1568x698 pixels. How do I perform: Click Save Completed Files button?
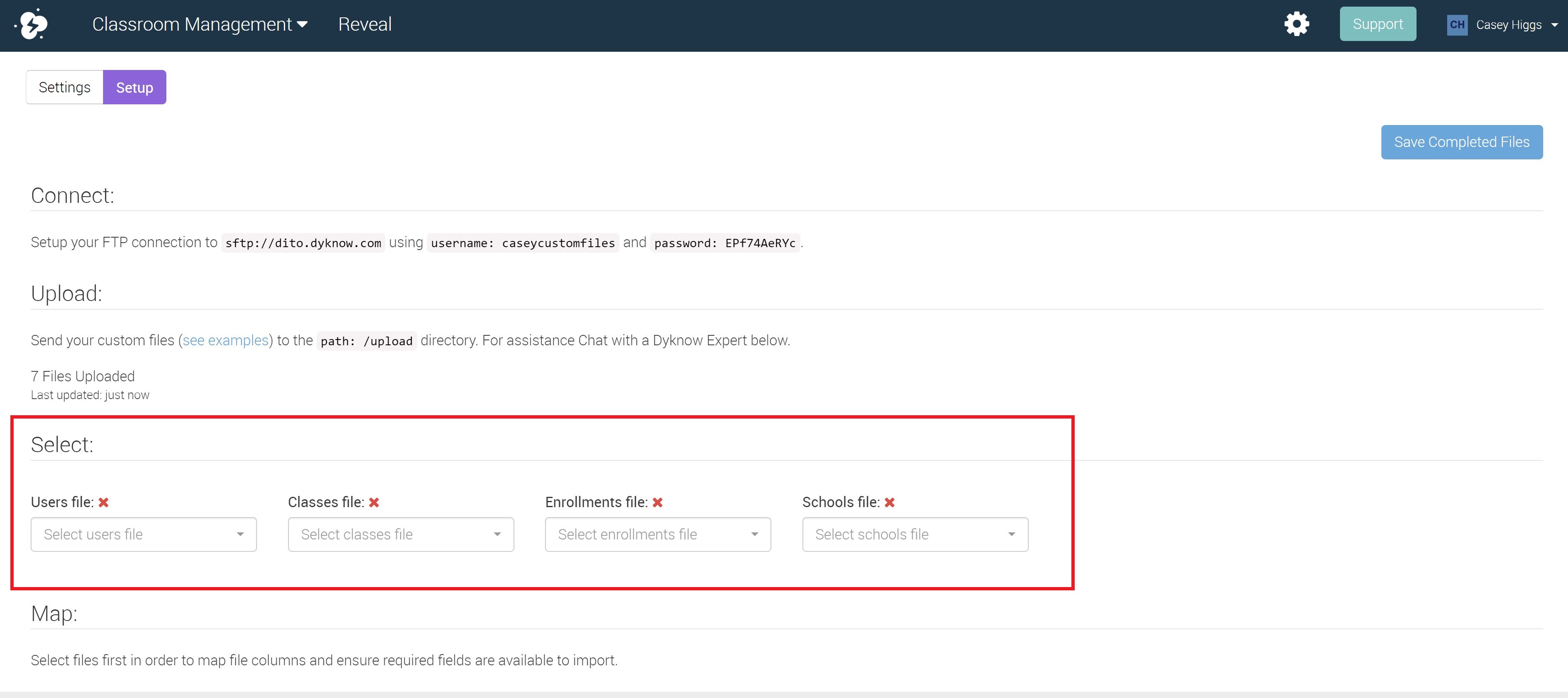coord(1462,142)
